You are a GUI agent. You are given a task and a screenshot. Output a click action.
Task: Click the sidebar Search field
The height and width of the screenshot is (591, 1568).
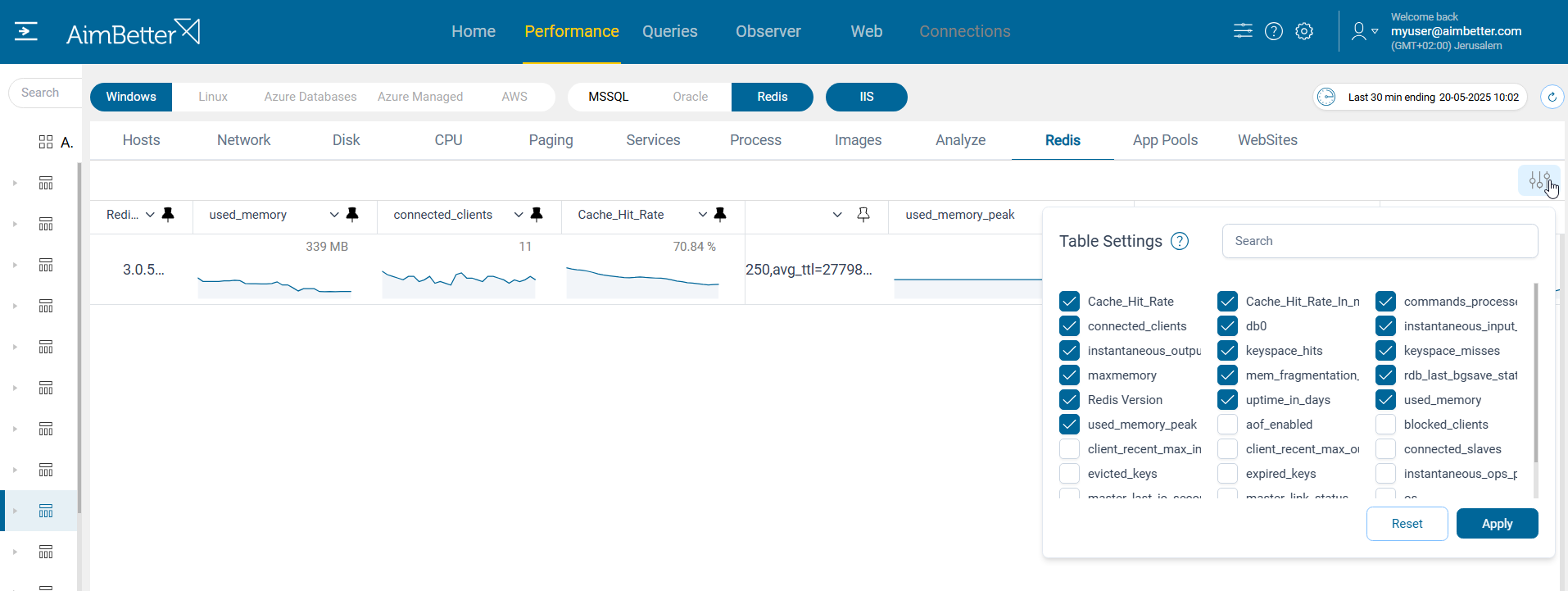pyautogui.click(x=46, y=93)
